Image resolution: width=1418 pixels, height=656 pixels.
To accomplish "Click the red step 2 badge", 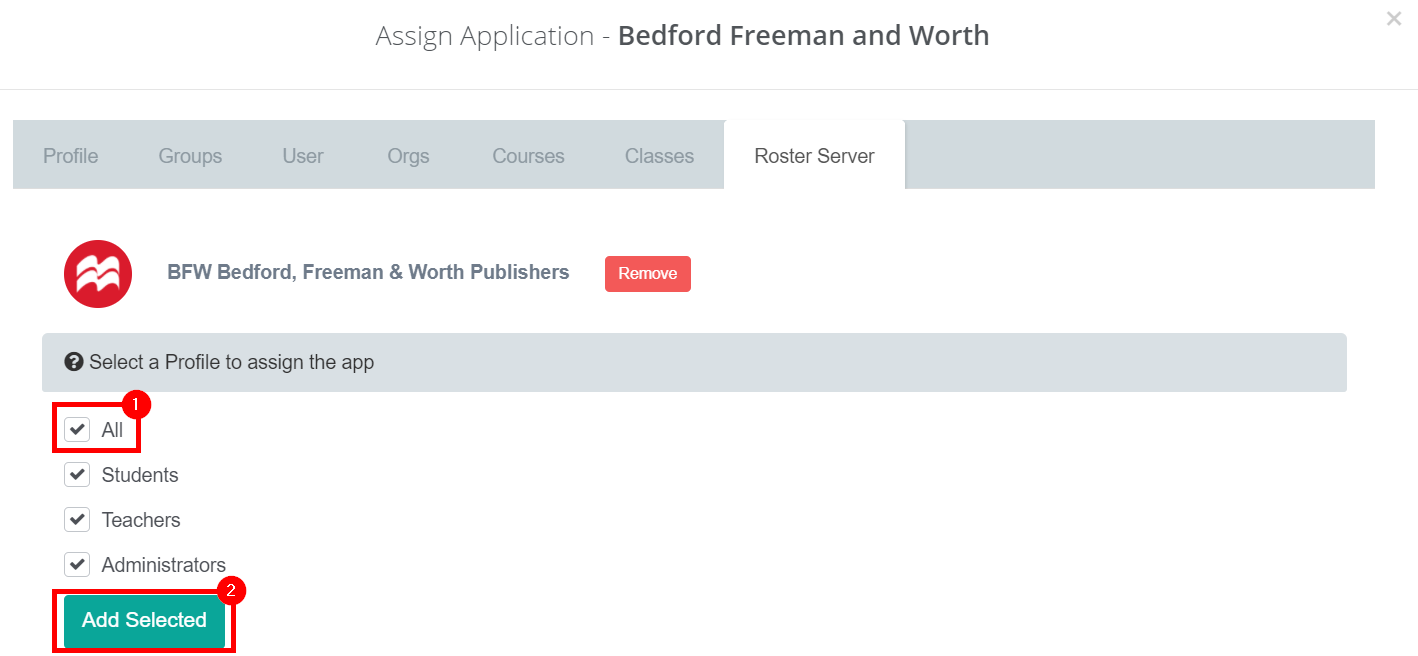I will [x=232, y=591].
